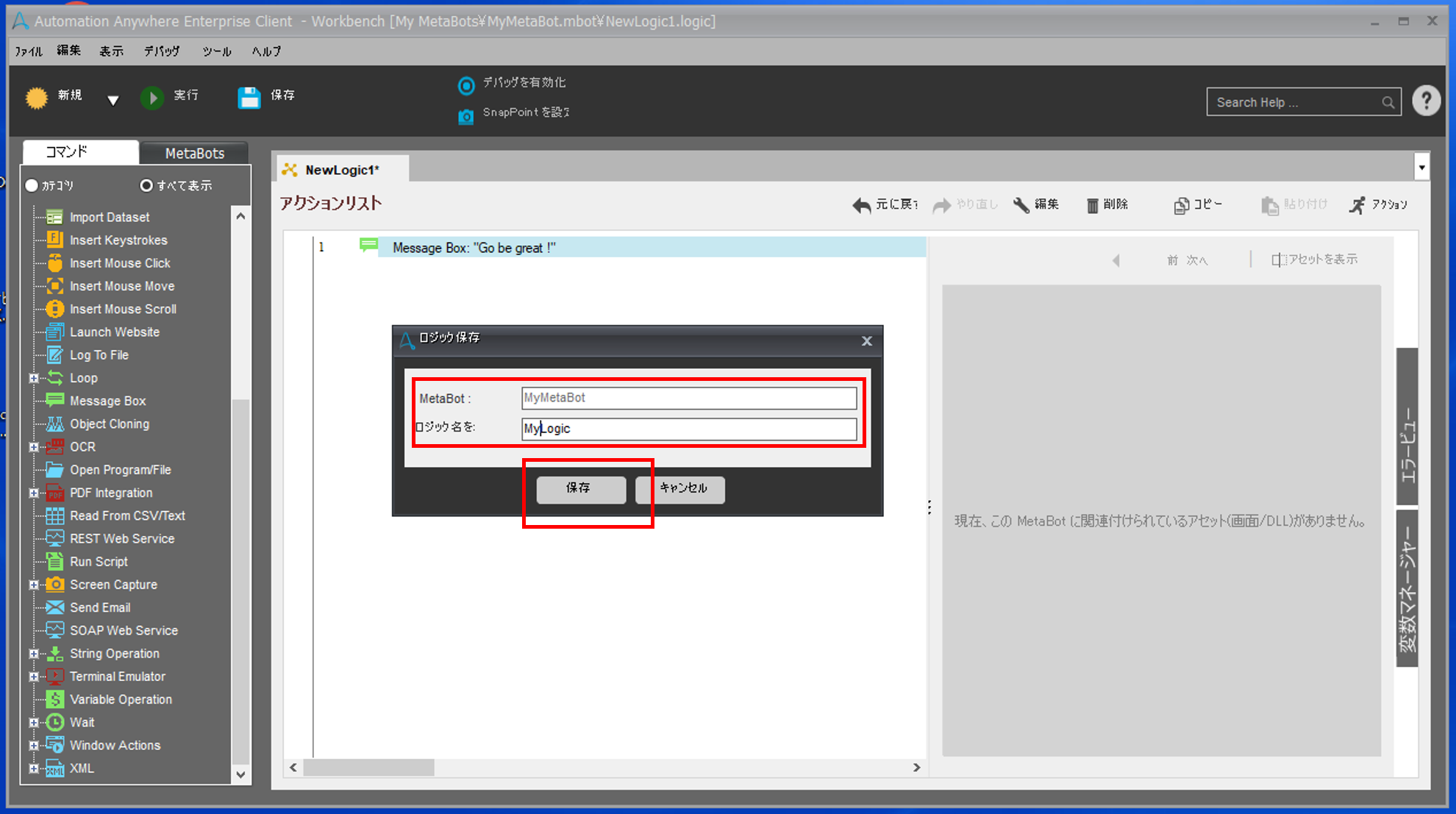The image size is (1456, 814).
Task: Pick the Insert Mouse Move icon
Action: (x=54, y=285)
